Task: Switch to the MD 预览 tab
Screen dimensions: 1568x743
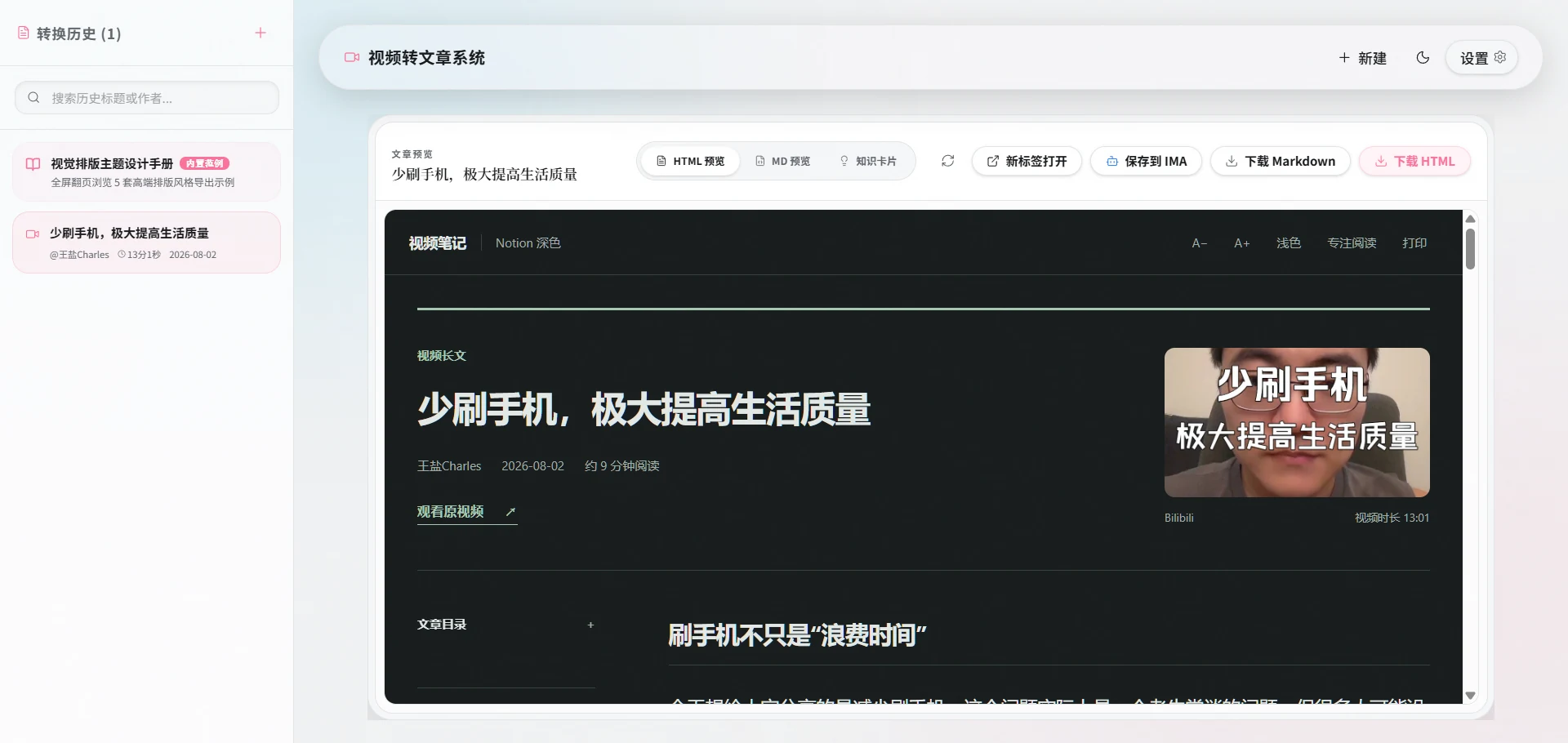Action: point(782,161)
